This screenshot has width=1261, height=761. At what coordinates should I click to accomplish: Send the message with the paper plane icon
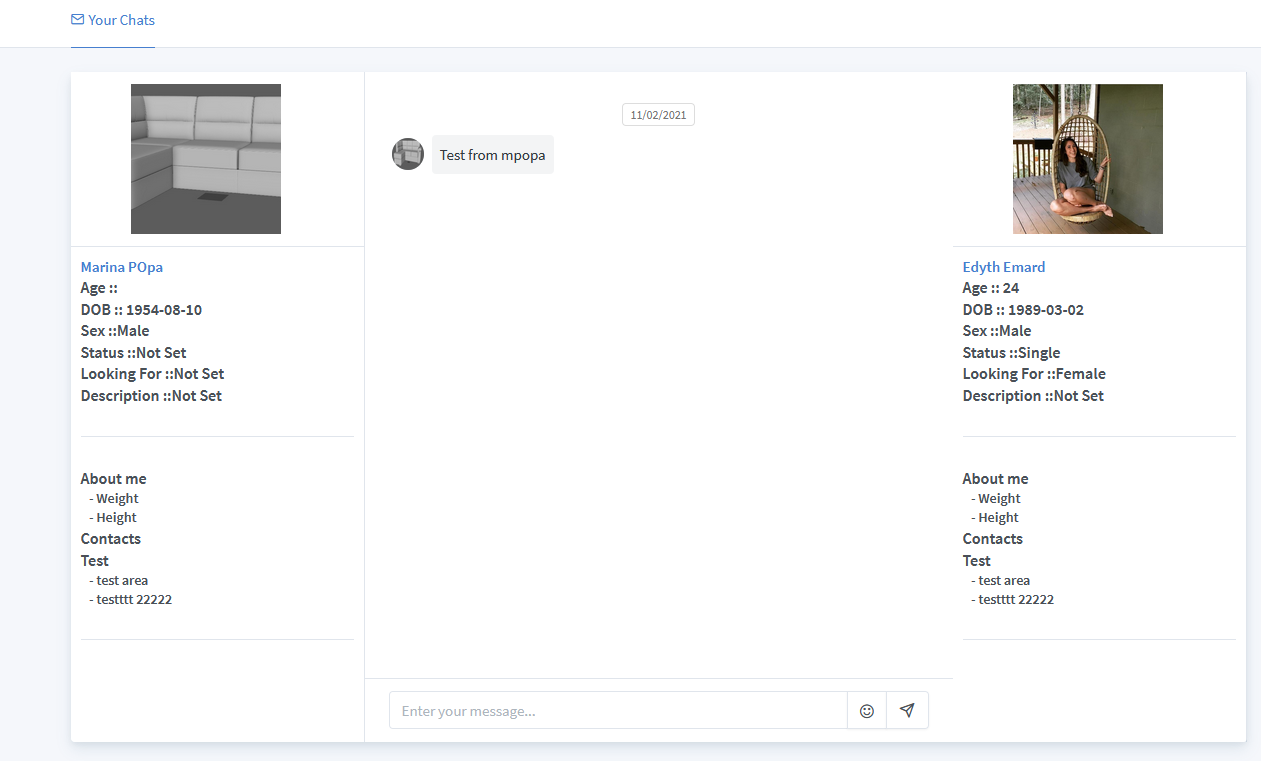907,711
